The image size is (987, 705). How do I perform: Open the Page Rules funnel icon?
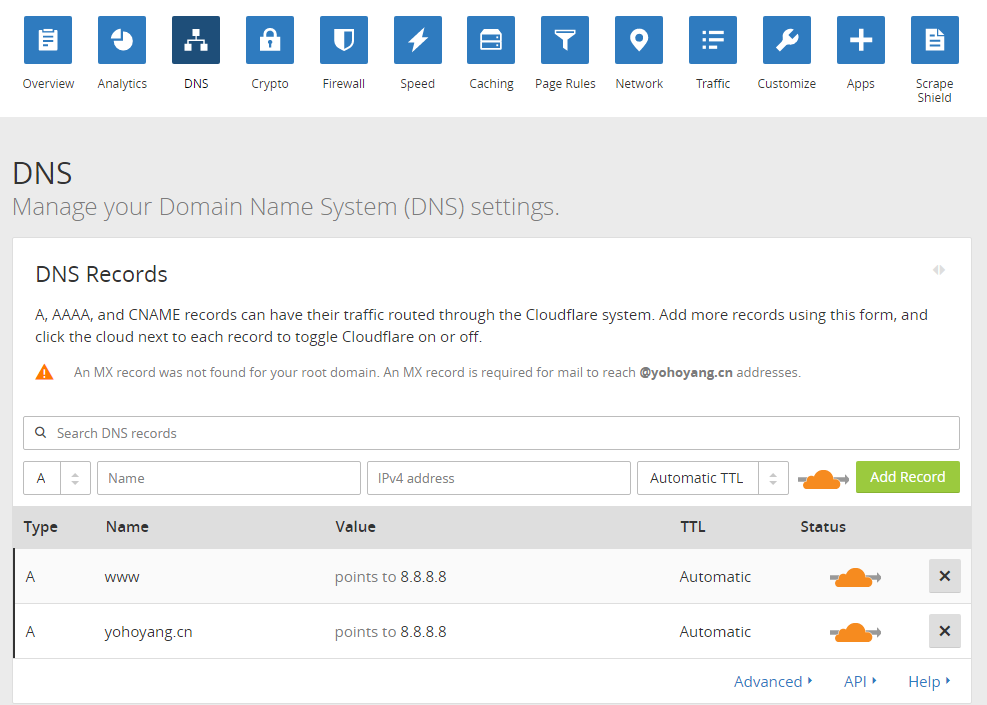[x=565, y=40]
